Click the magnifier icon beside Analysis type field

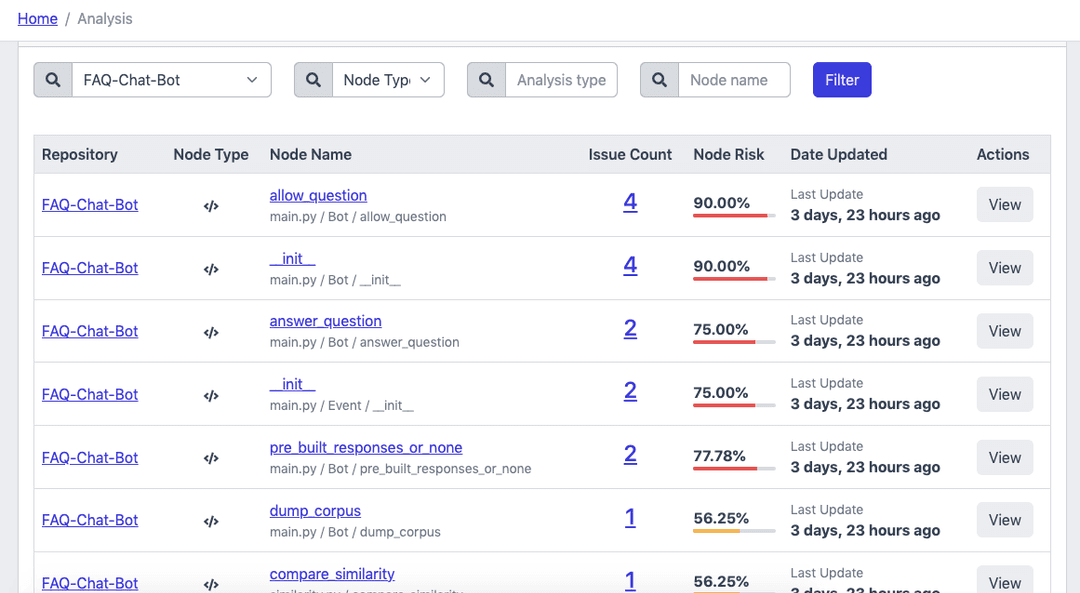(x=486, y=80)
